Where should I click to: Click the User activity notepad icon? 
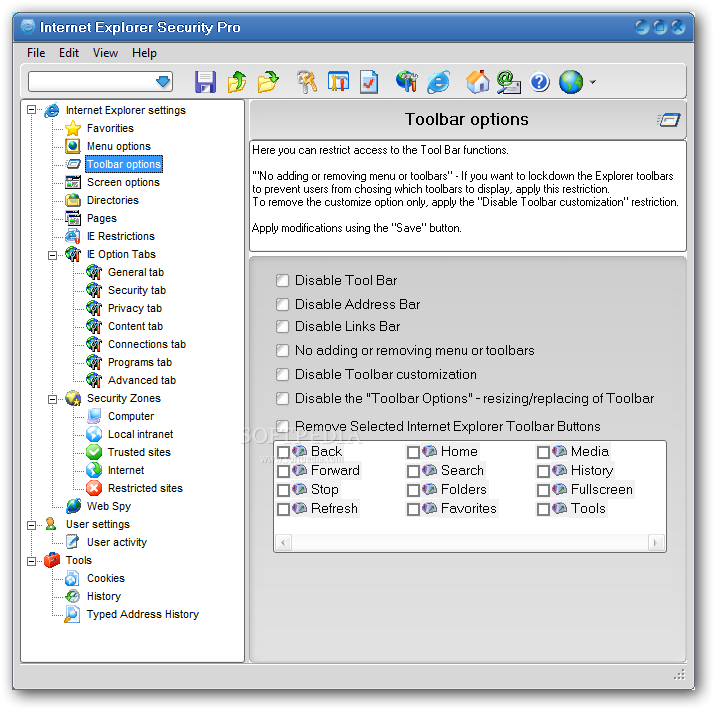tap(73, 542)
